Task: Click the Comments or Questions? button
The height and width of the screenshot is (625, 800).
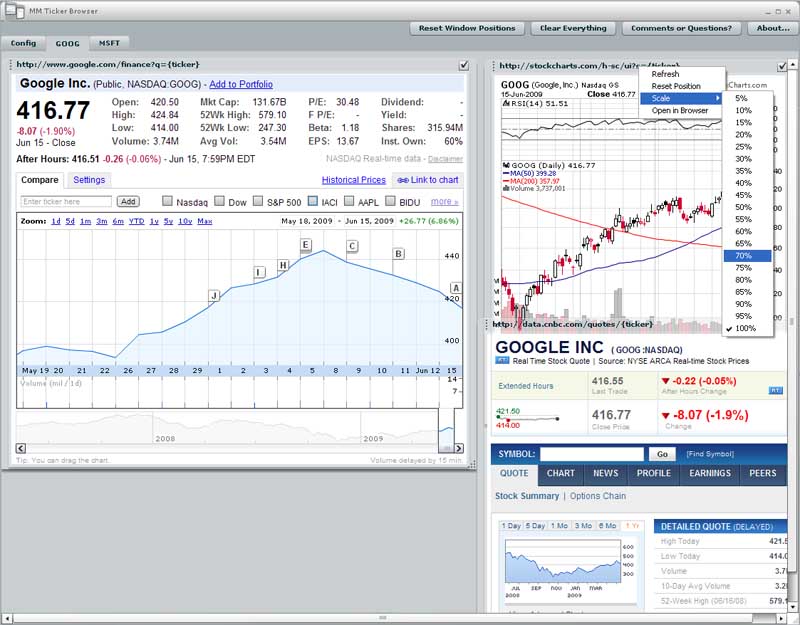Action: coord(681,29)
